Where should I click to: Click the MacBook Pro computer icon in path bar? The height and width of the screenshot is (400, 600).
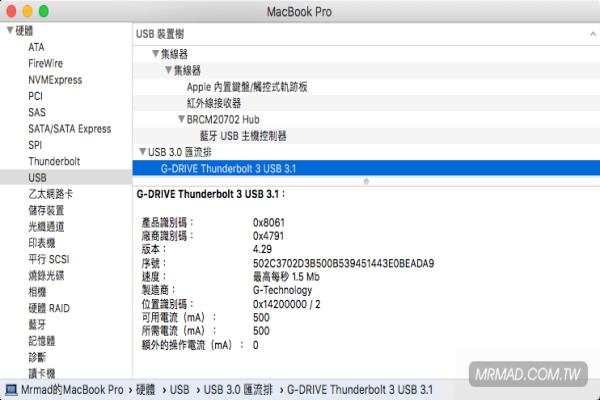pyautogui.click(x=11, y=390)
